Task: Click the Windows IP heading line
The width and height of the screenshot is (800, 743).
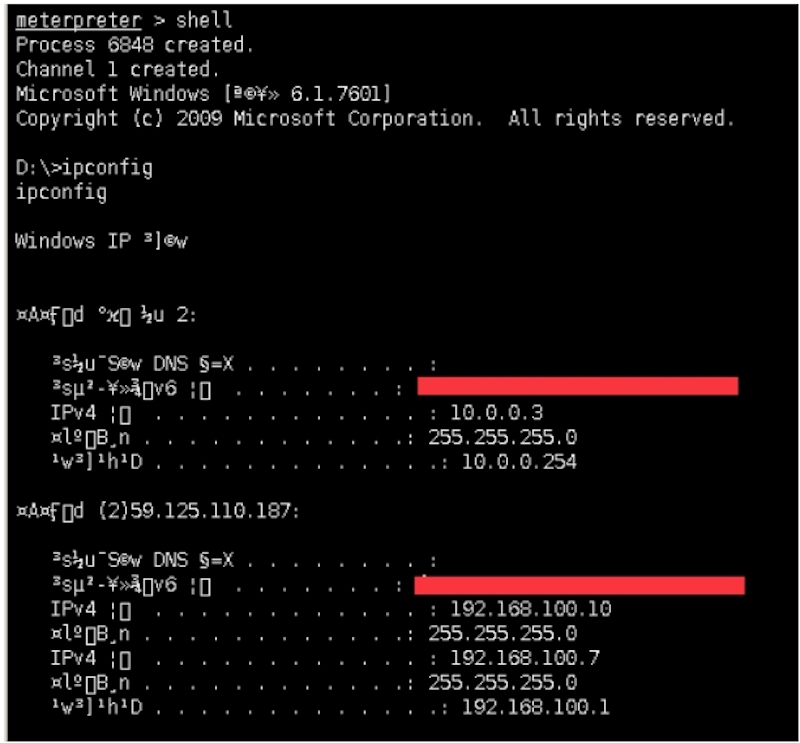Action: tap(101, 242)
